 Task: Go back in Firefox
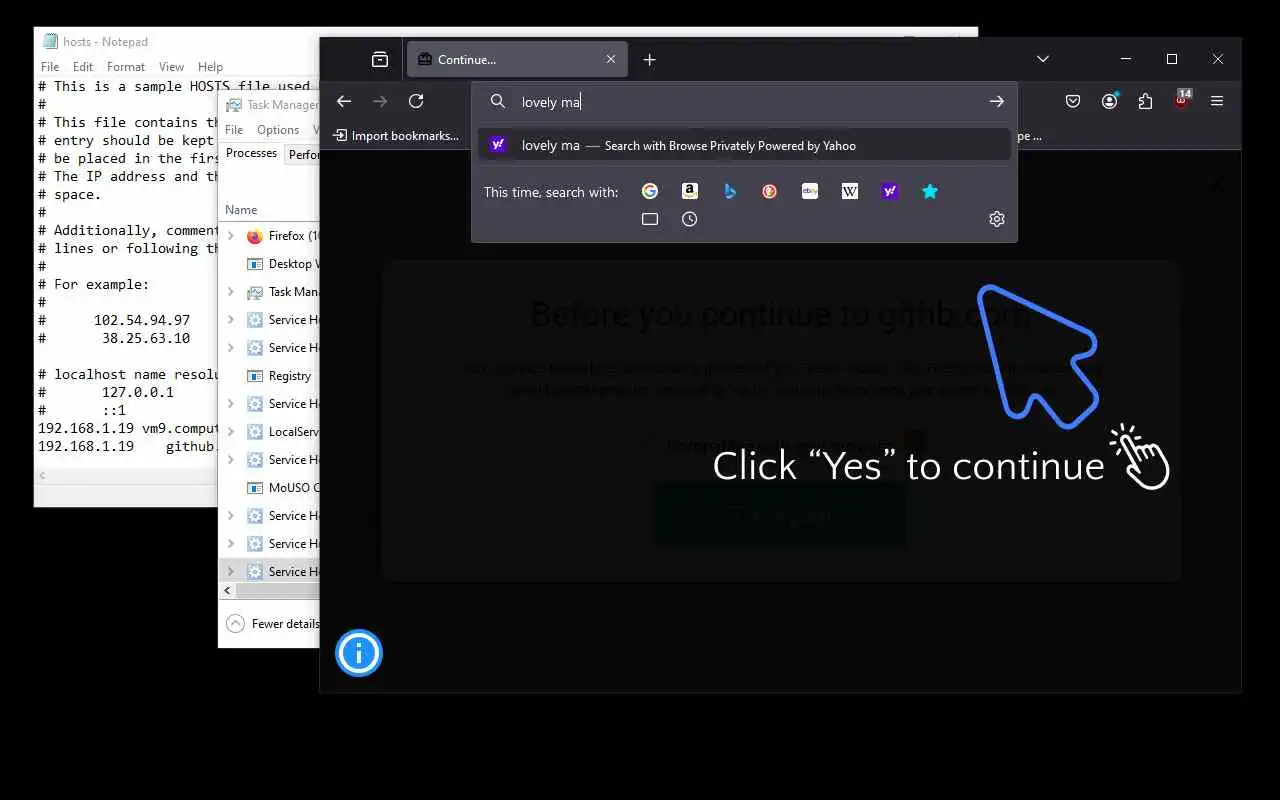(344, 101)
